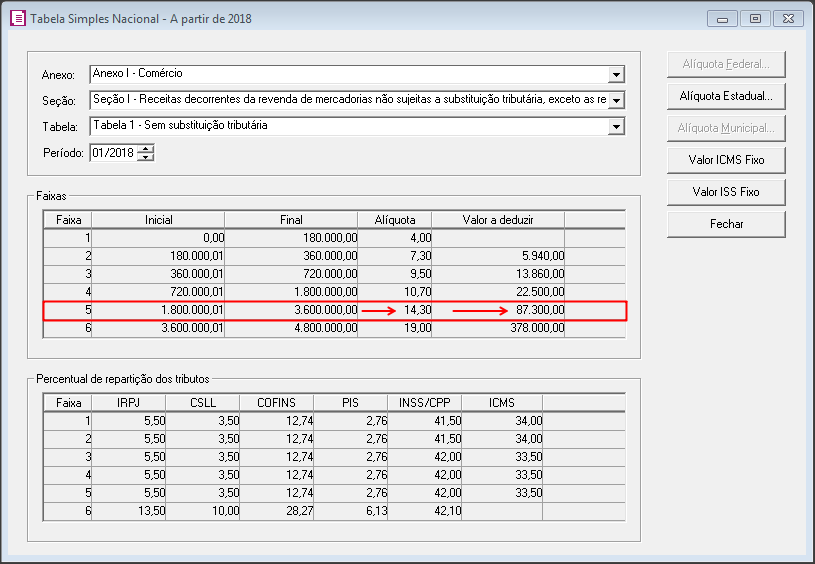Select final value 3.600.000,00

(291, 310)
